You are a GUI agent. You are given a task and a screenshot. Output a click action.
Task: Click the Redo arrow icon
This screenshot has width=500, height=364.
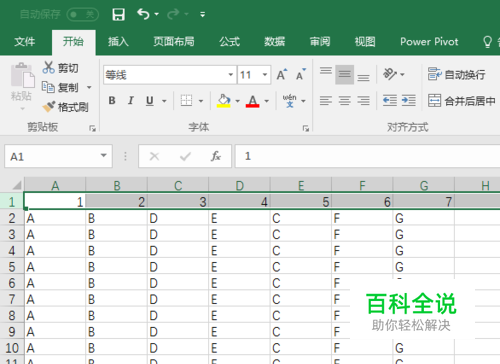tap(173, 14)
